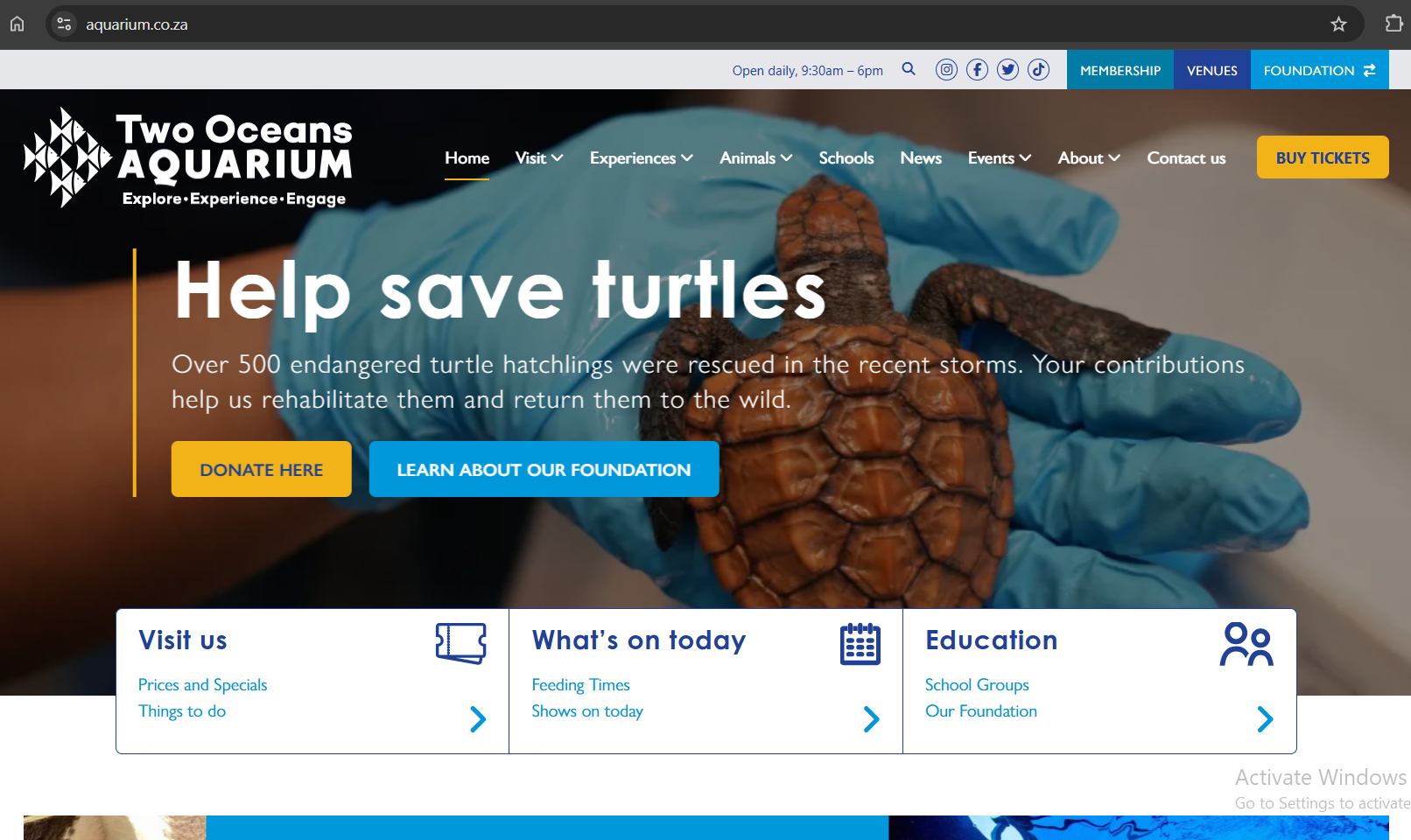Click the people icon in Education card
This screenshot has height=840, width=1411.
(x=1246, y=644)
